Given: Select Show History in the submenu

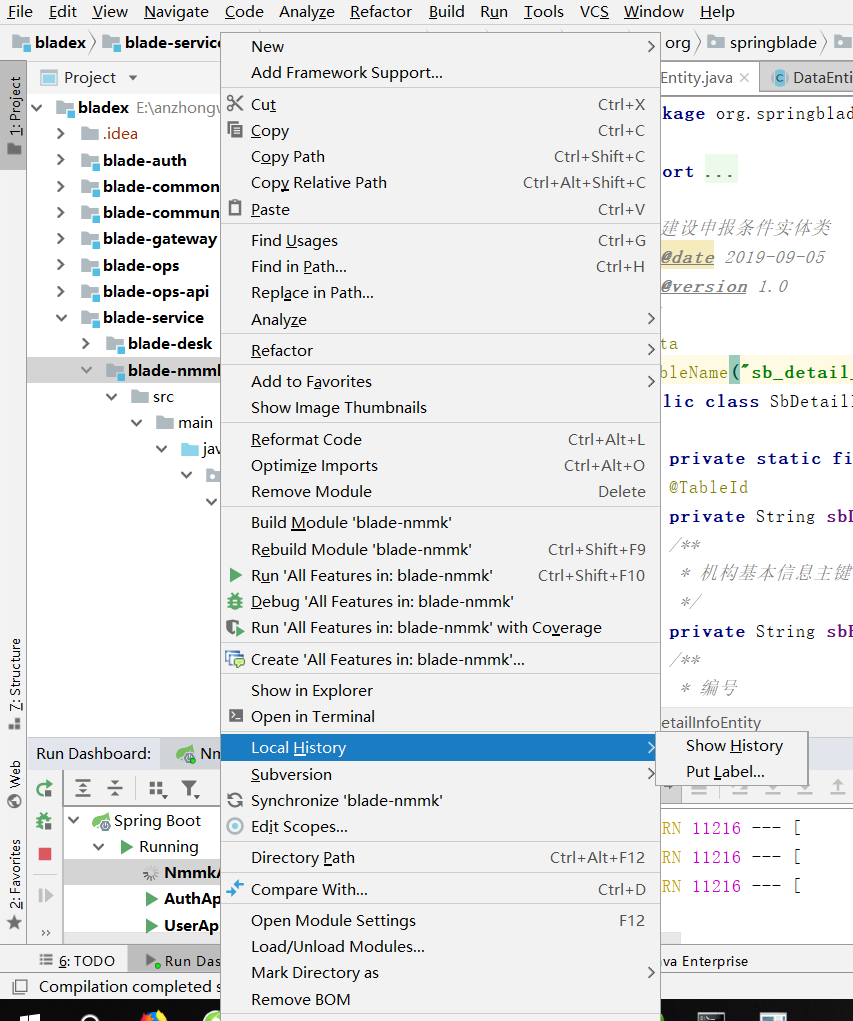Looking at the screenshot, I should 733,746.
